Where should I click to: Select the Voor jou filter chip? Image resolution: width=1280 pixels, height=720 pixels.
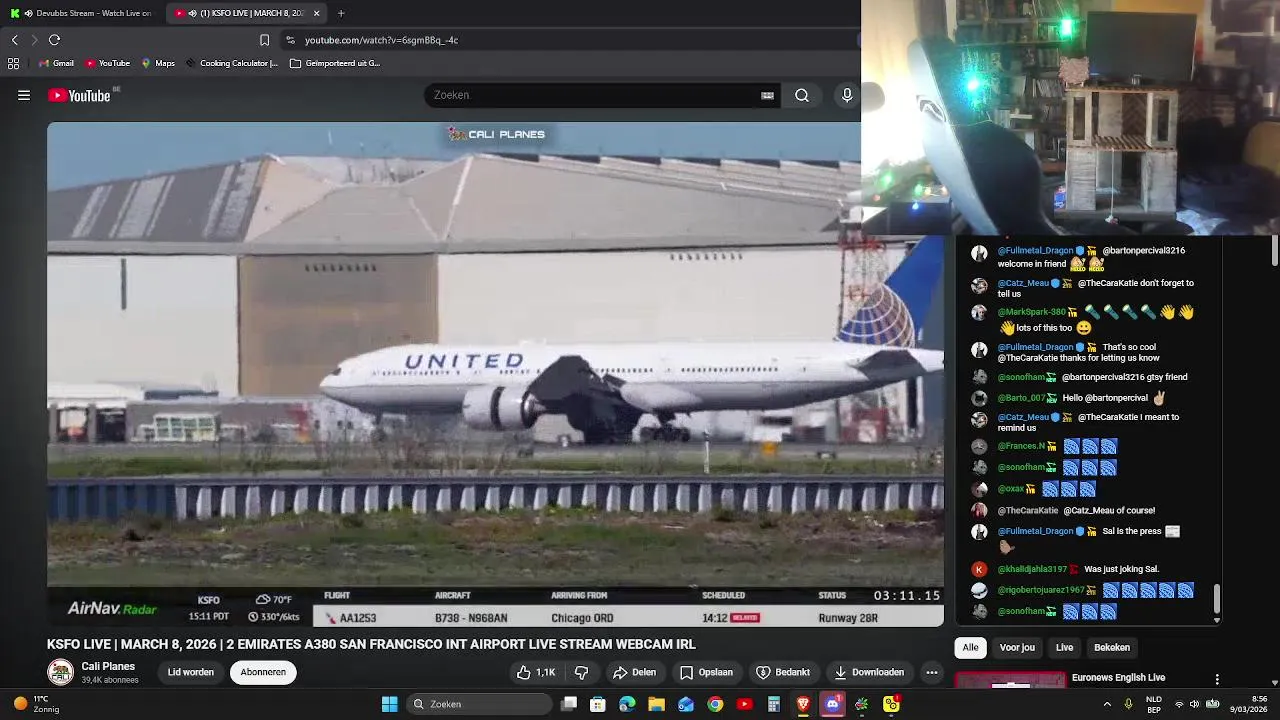click(x=1017, y=647)
